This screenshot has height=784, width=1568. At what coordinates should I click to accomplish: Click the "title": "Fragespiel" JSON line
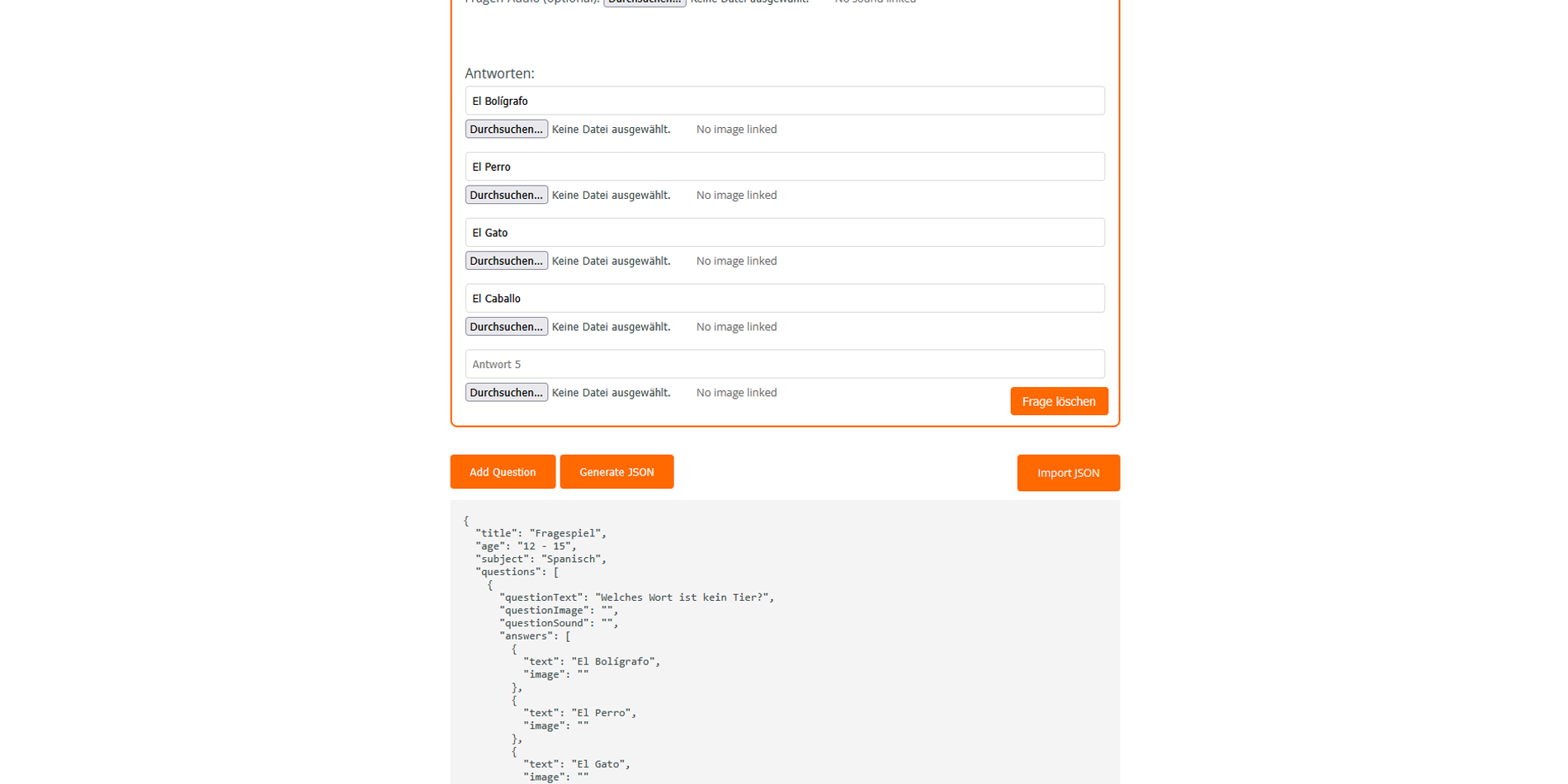point(541,534)
